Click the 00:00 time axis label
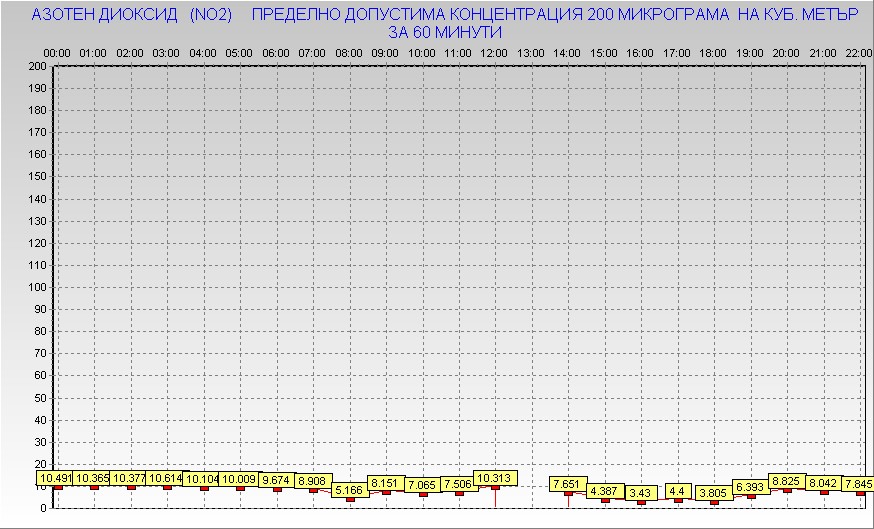Screen dimensions: 874x529 pos(57,52)
